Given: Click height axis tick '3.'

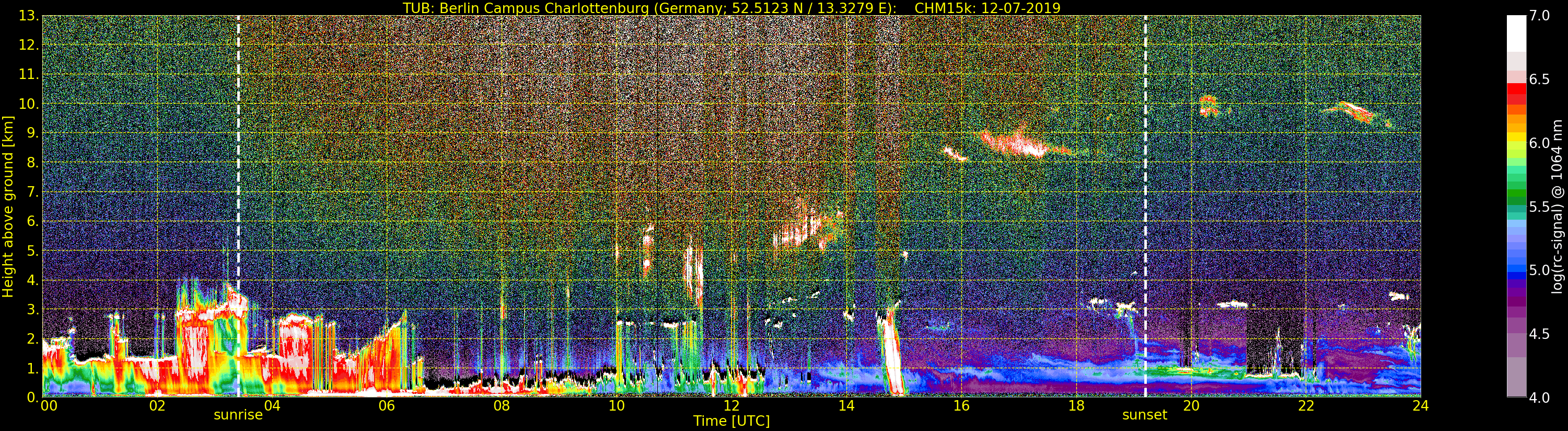Looking at the screenshot, I should click(x=32, y=309).
